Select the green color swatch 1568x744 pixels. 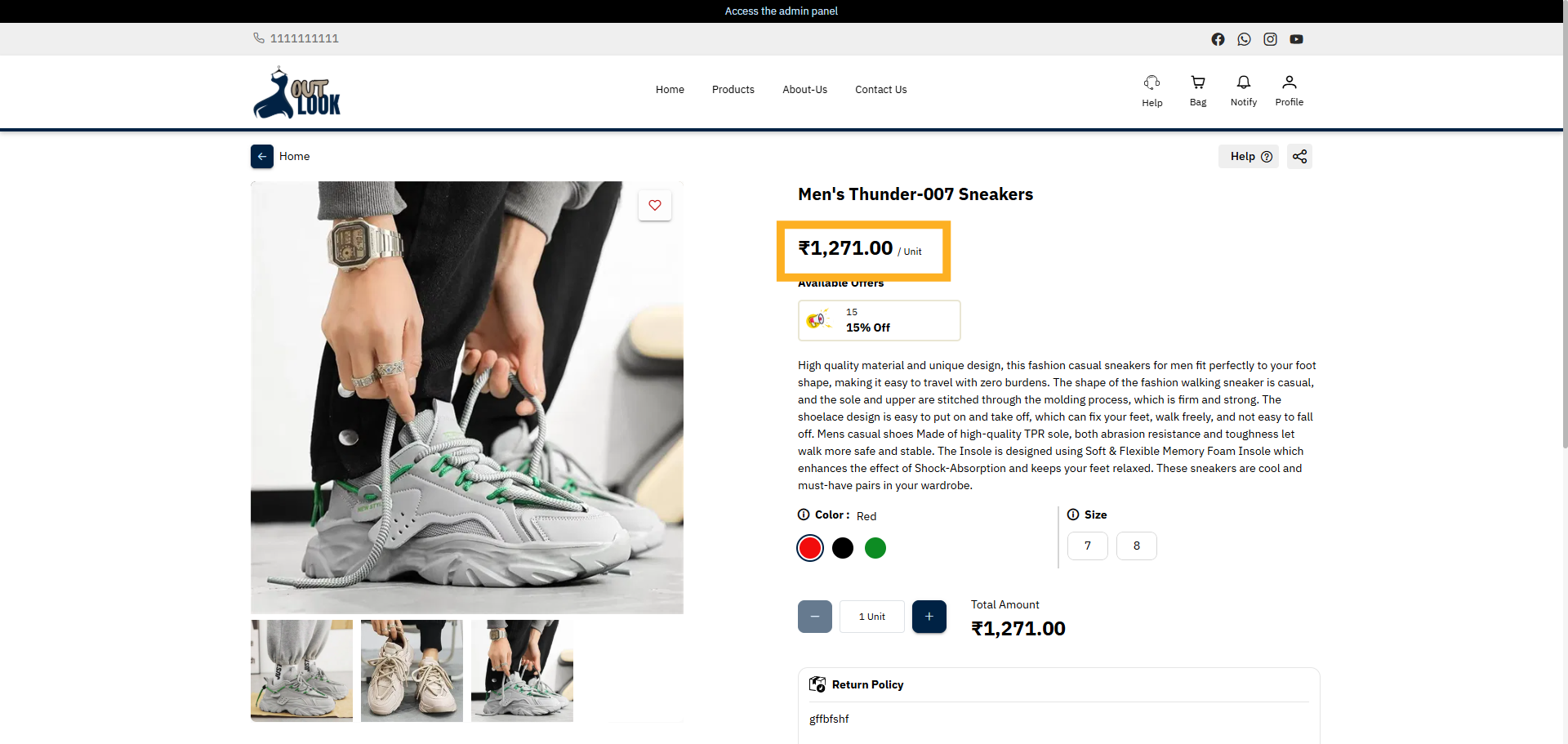click(x=875, y=548)
